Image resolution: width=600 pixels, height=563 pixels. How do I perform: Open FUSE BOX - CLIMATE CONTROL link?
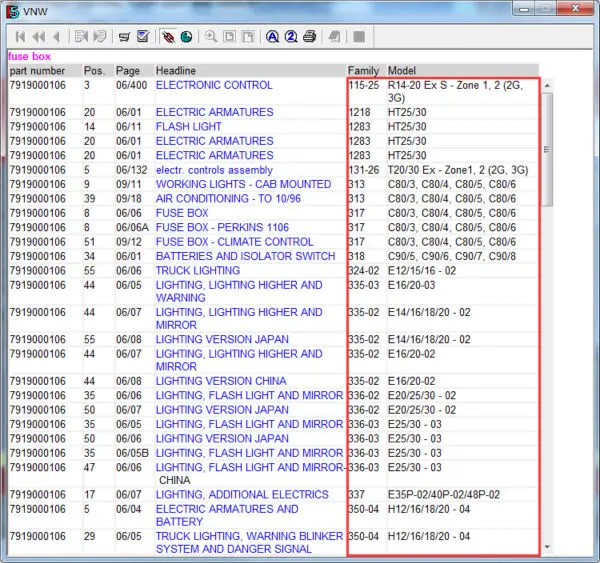234,242
